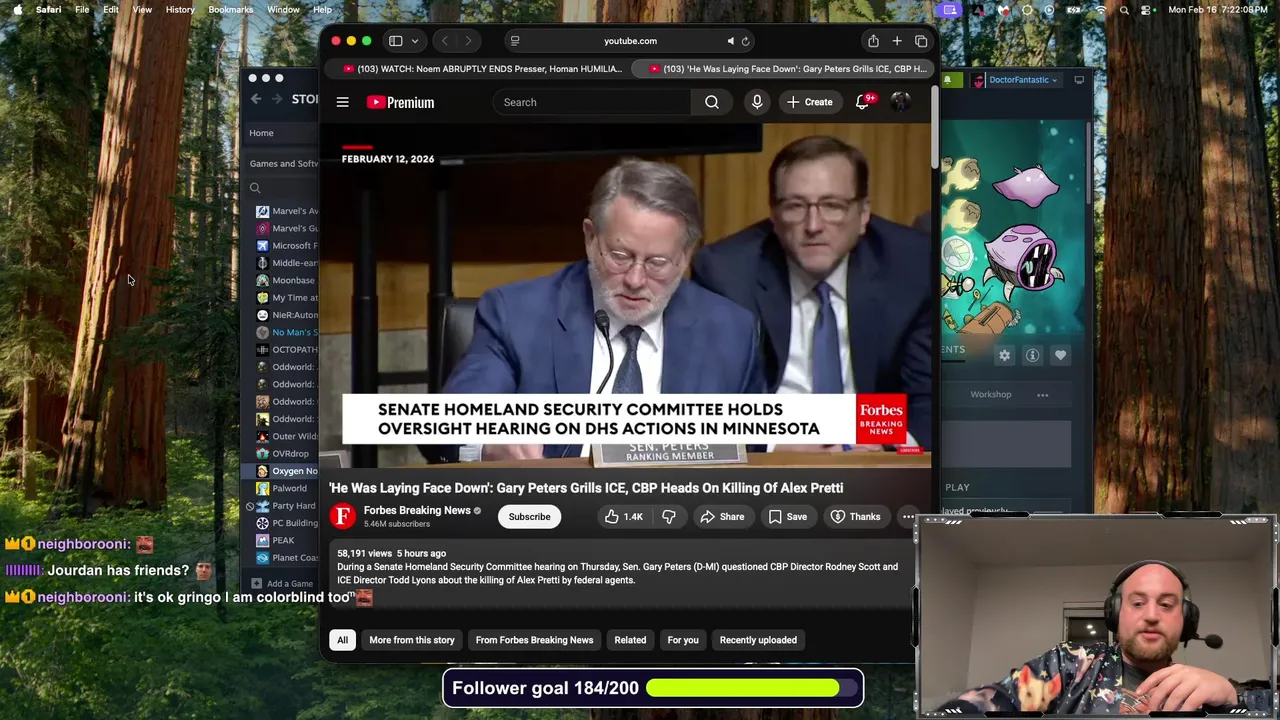1280x720 pixels.
Task: Select For you chip
Action: pos(683,640)
